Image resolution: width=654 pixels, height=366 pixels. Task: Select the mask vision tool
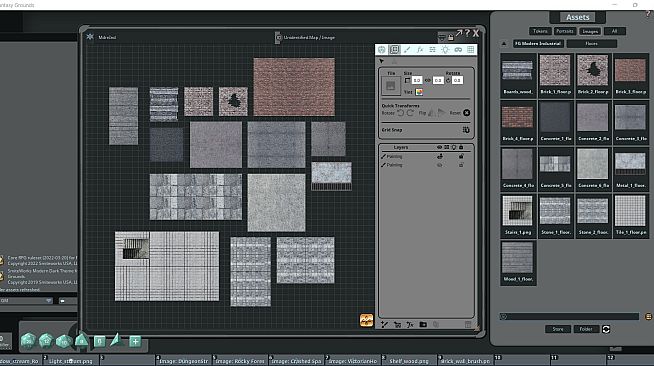(x=458, y=50)
